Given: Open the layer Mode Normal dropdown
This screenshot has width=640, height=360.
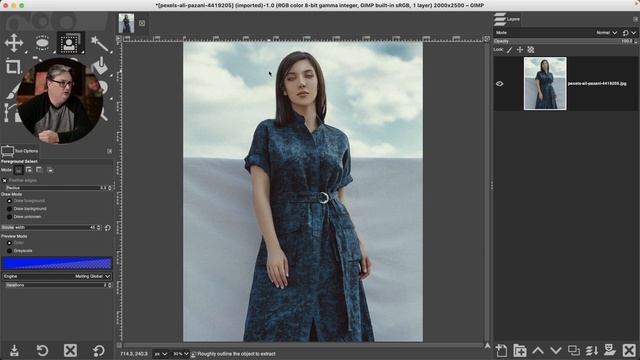Looking at the screenshot, I should (606, 33).
